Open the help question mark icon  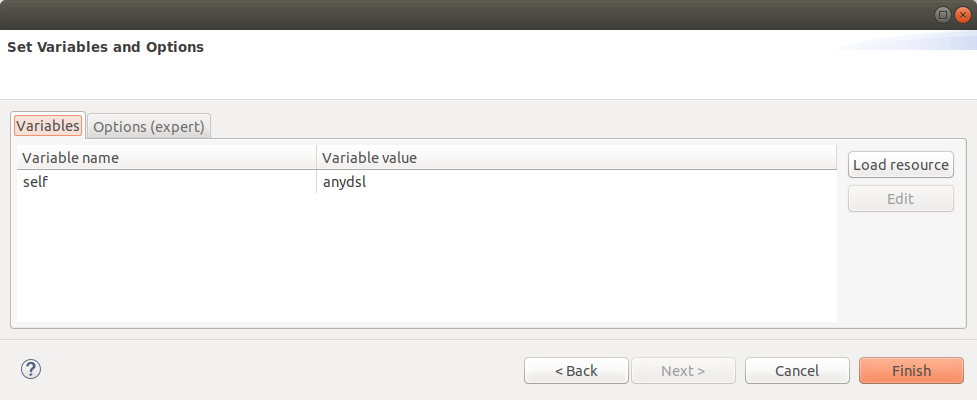click(30, 369)
